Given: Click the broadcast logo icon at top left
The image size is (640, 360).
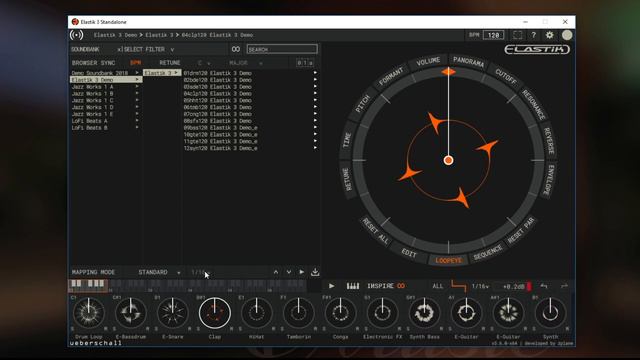Looking at the screenshot, I should [x=76, y=35].
